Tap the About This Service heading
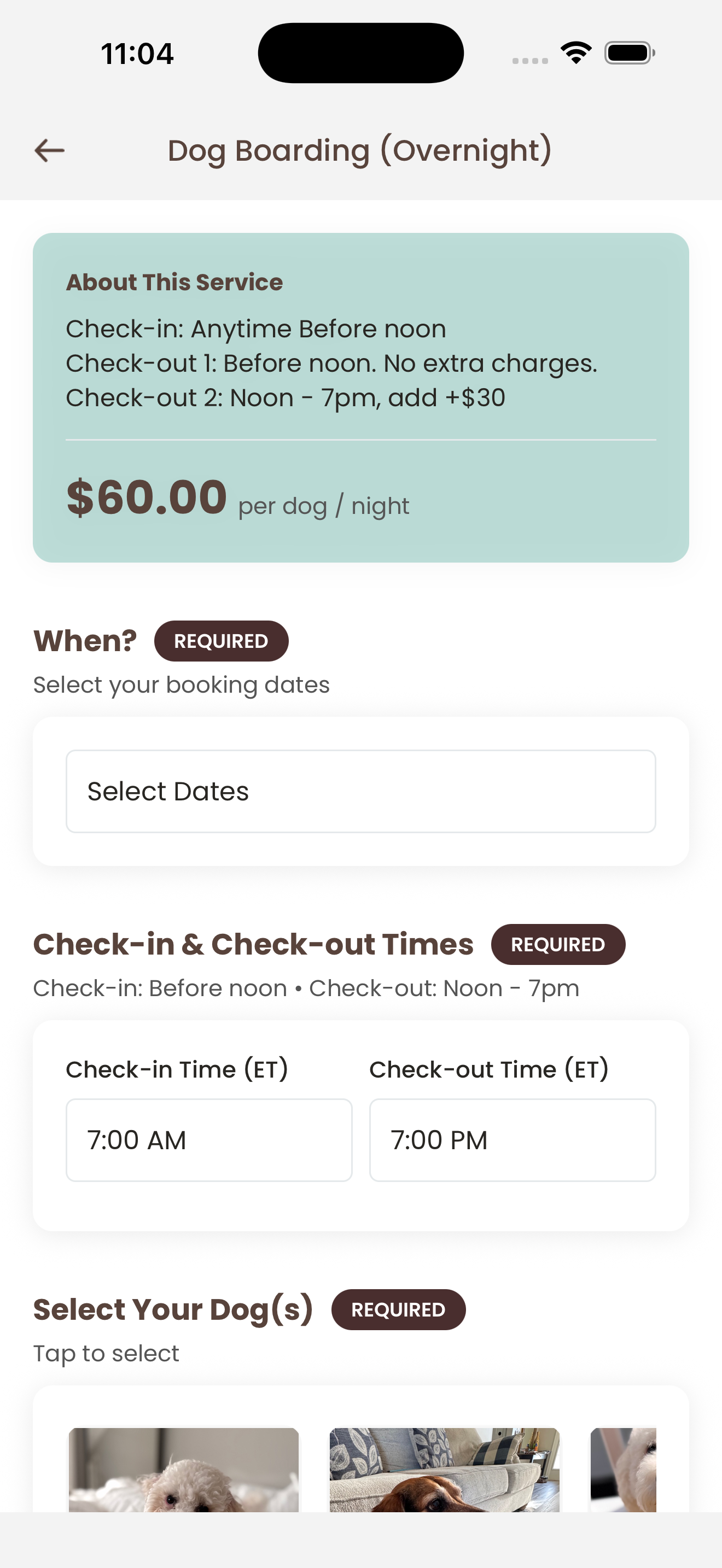The height and width of the screenshot is (1568, 722). [174, 282]
